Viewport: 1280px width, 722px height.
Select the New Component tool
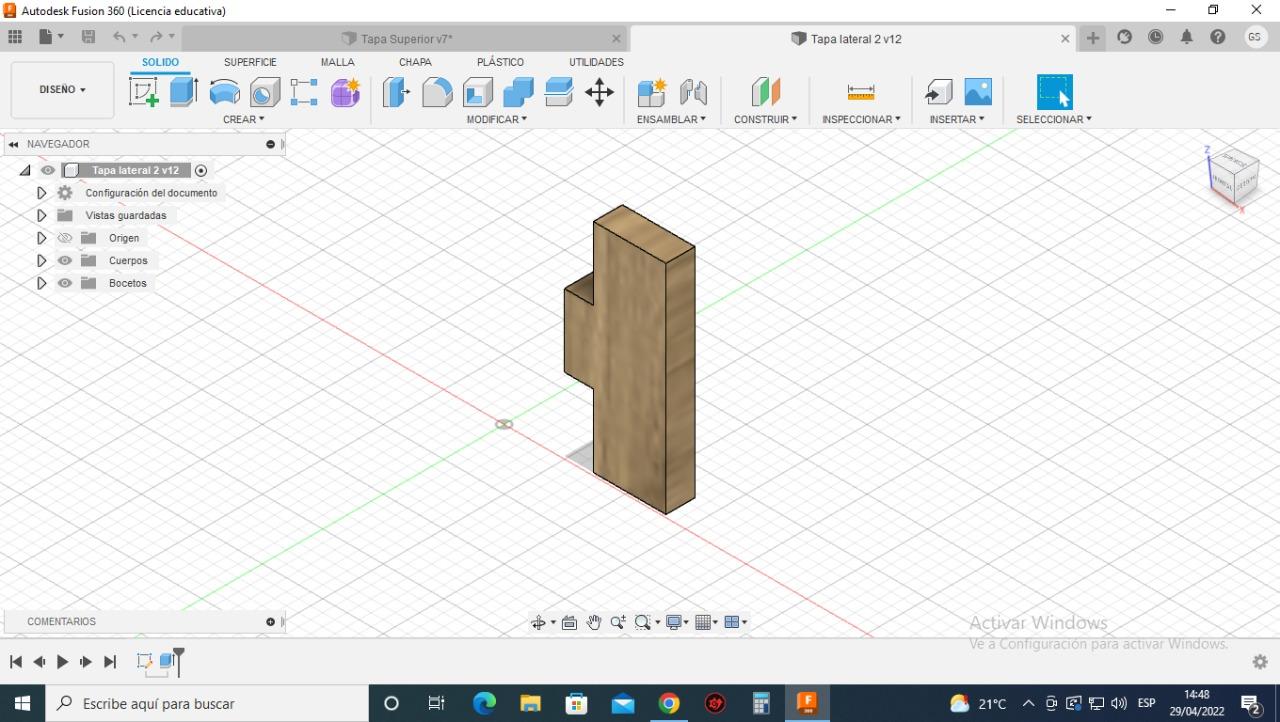click(x=652, y=92)
